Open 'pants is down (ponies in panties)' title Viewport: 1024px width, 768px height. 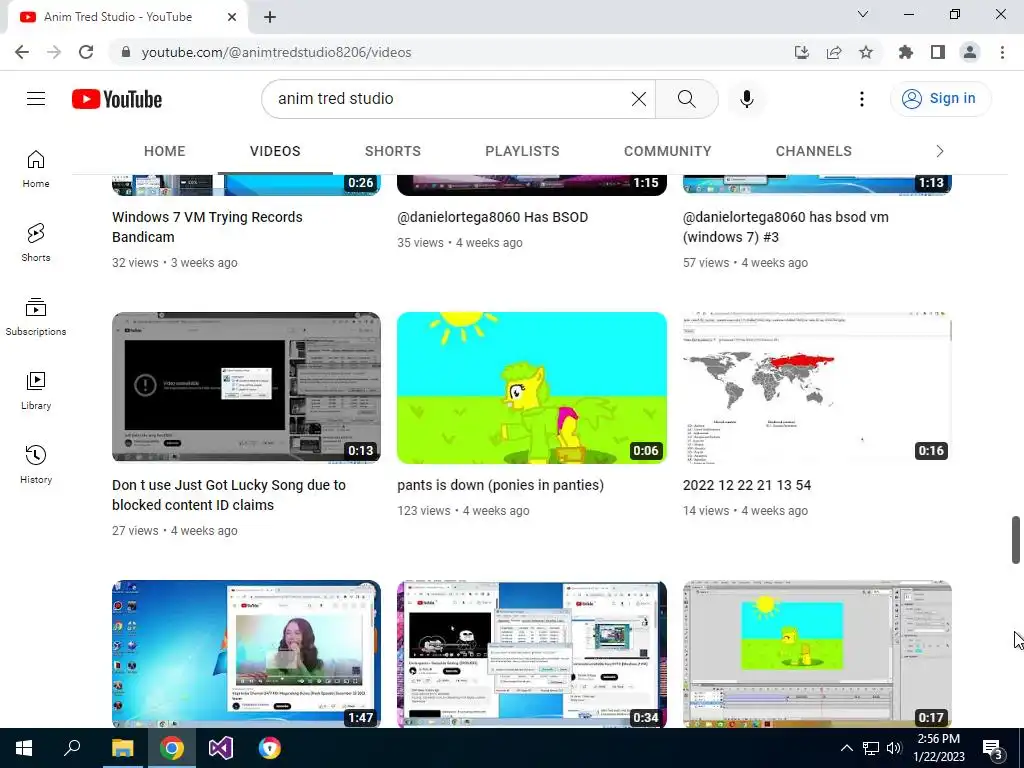(500, 485)
